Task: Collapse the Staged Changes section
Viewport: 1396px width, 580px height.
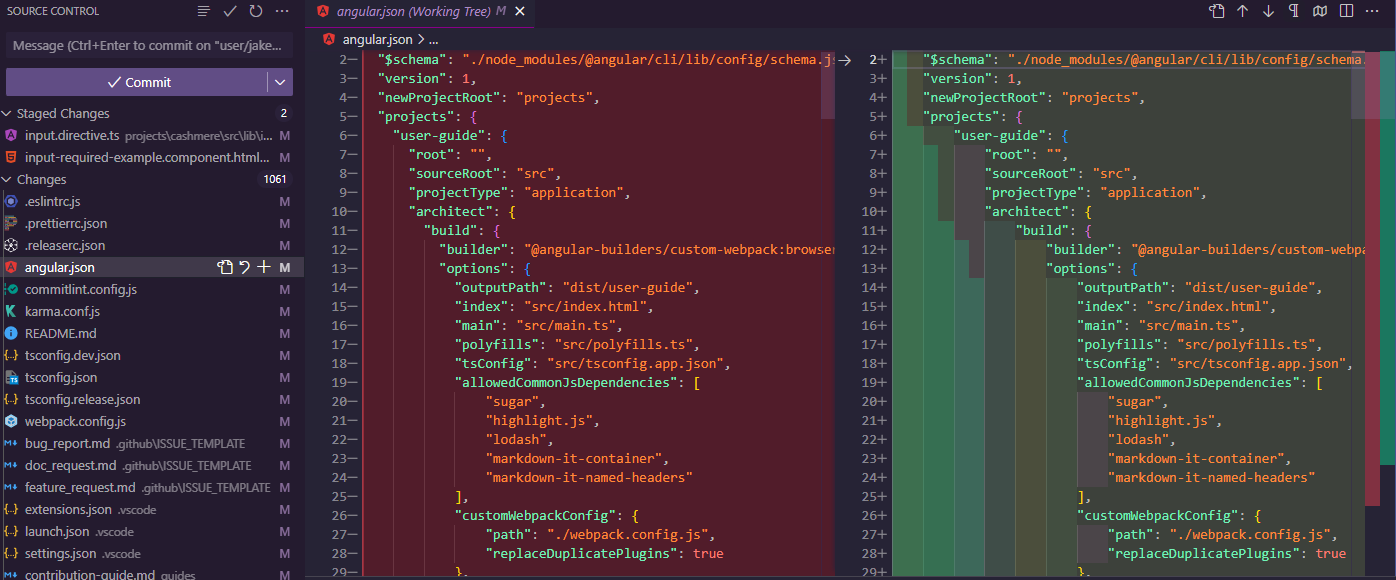Action: (8, 113)
